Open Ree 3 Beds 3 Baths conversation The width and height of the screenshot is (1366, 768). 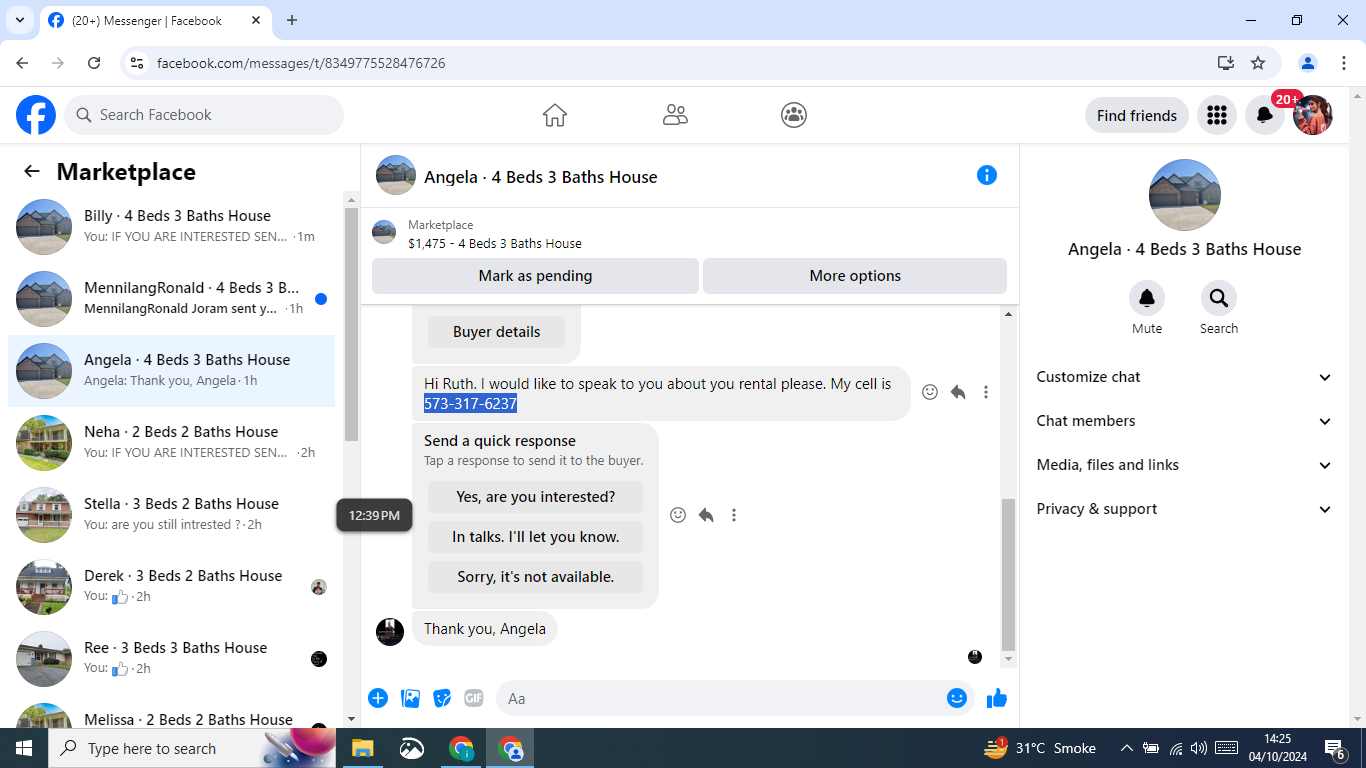tap(172, 659)
